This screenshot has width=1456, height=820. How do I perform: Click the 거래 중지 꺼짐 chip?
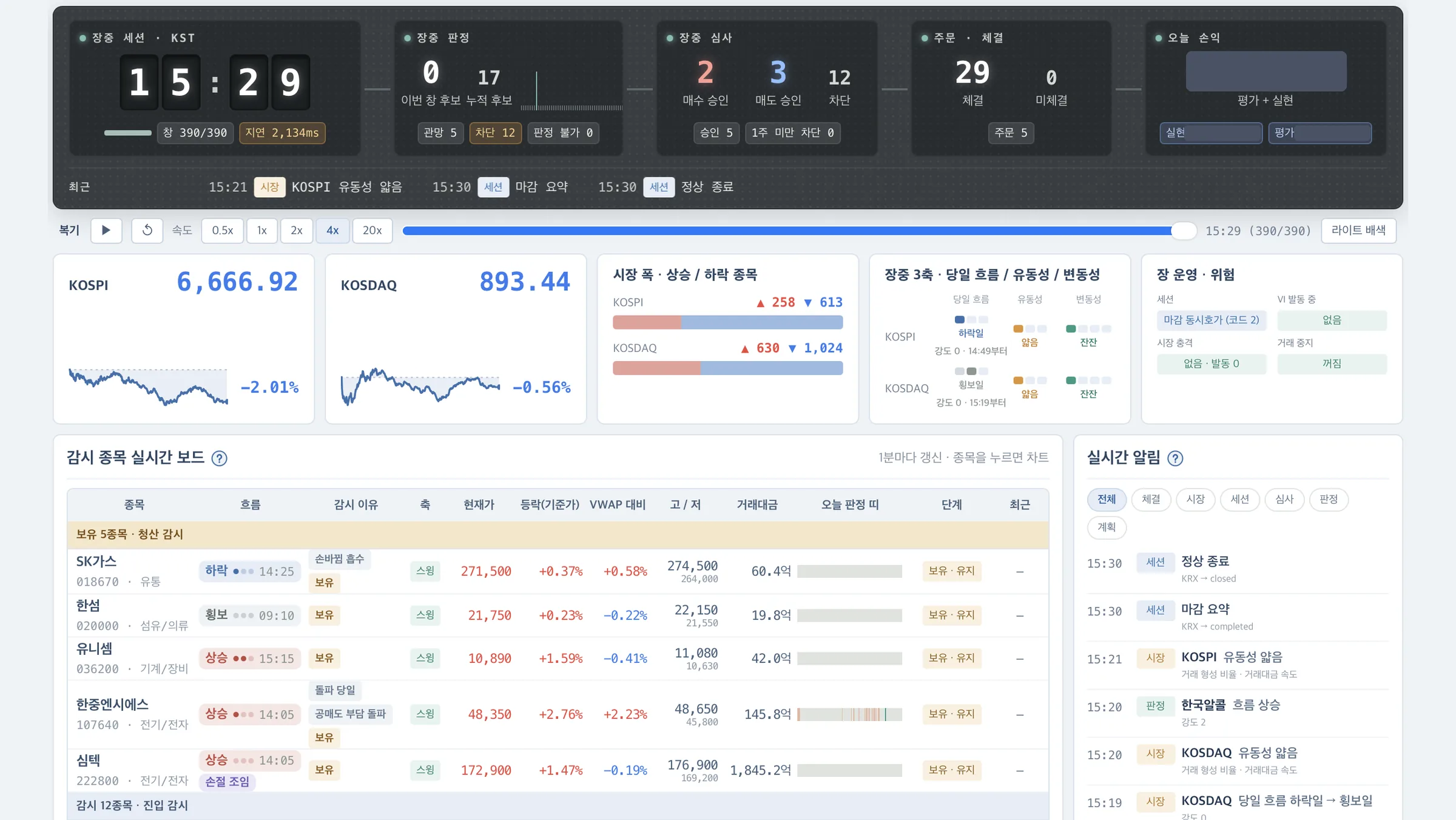click(x=1332, y=364)
